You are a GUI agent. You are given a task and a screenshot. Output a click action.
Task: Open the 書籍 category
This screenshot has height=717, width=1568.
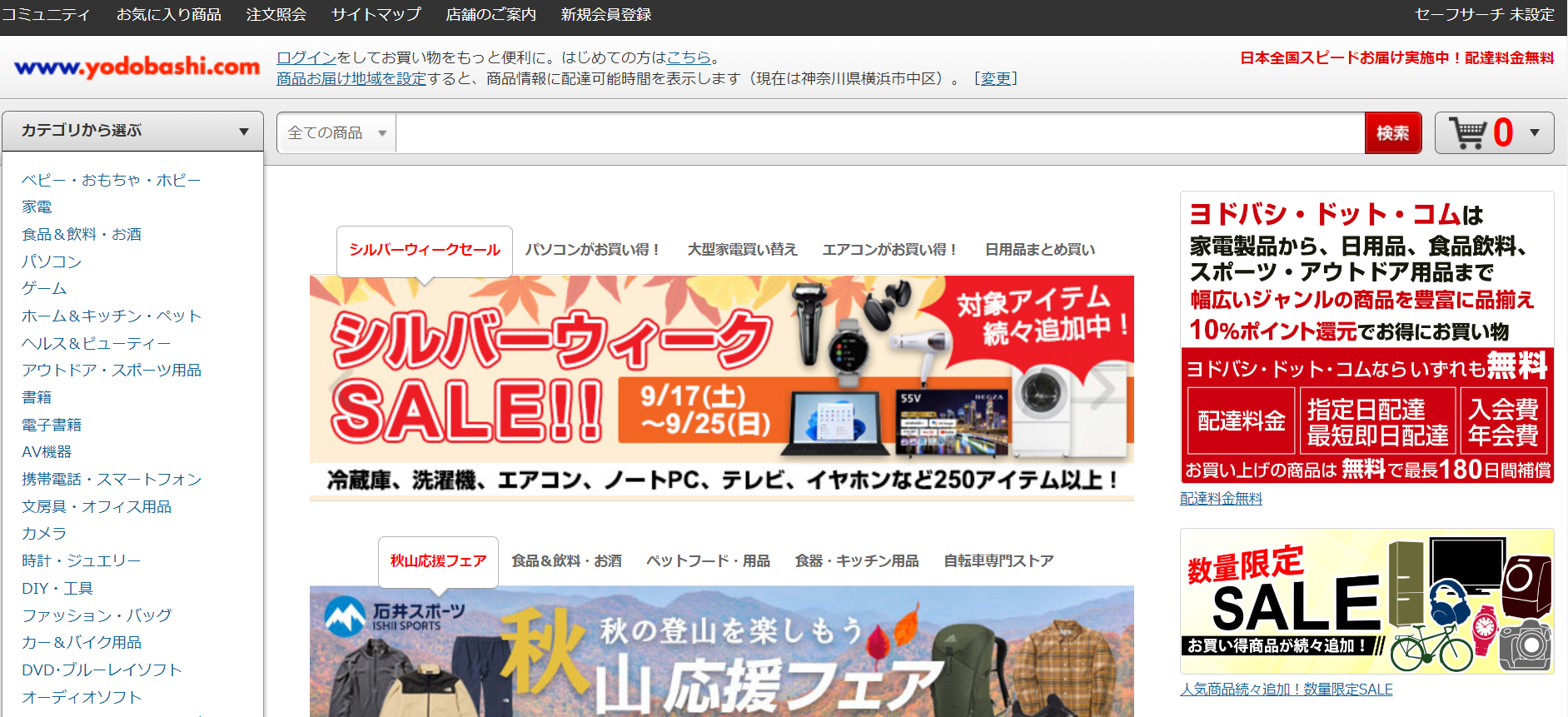(x=37, y=397)
